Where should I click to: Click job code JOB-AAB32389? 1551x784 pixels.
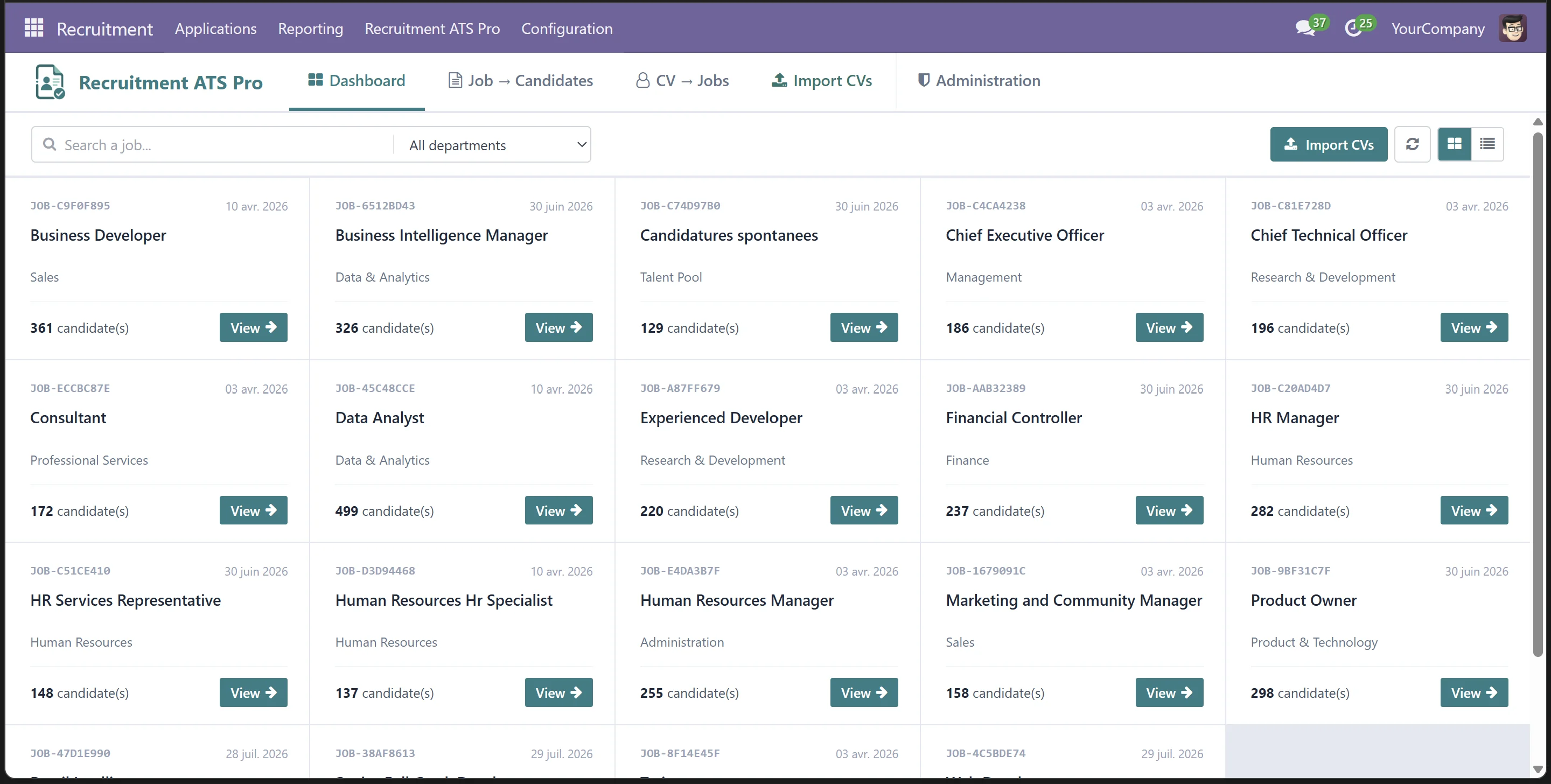tap(986, 388)
